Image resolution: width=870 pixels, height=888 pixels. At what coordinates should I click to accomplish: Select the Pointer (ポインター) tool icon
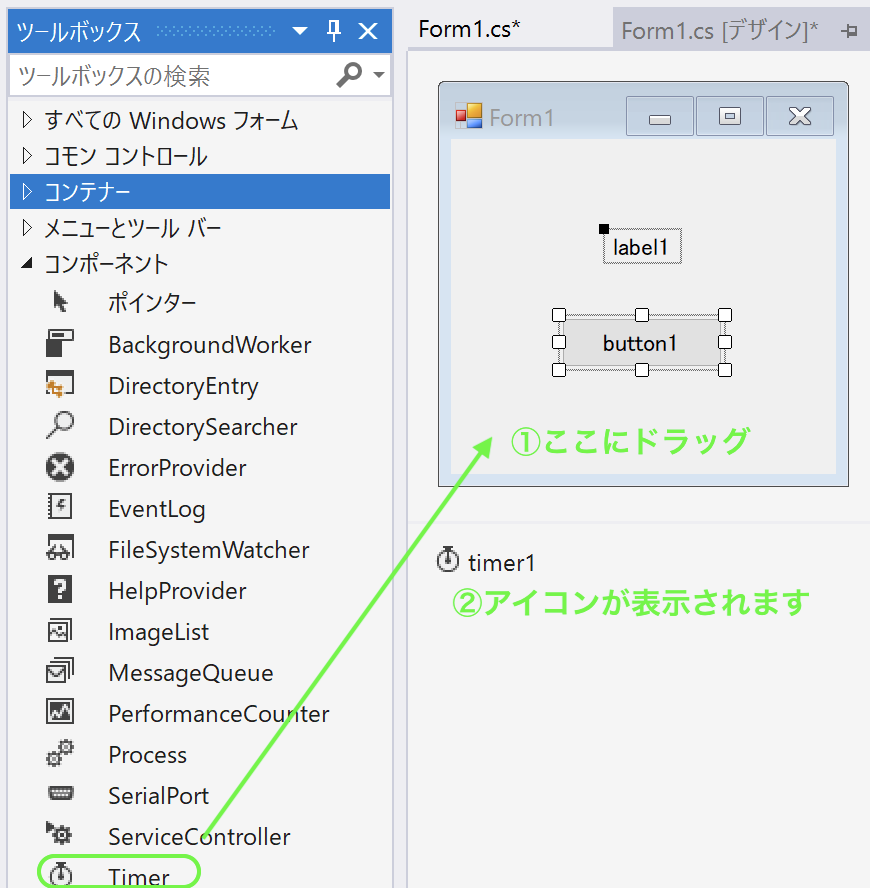[60, 302]
